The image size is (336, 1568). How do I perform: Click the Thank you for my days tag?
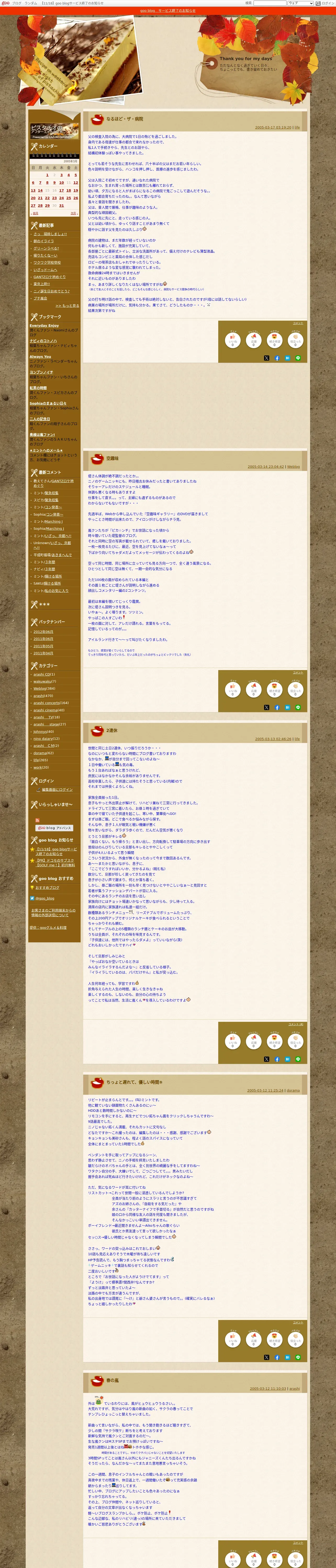point(246,59)
